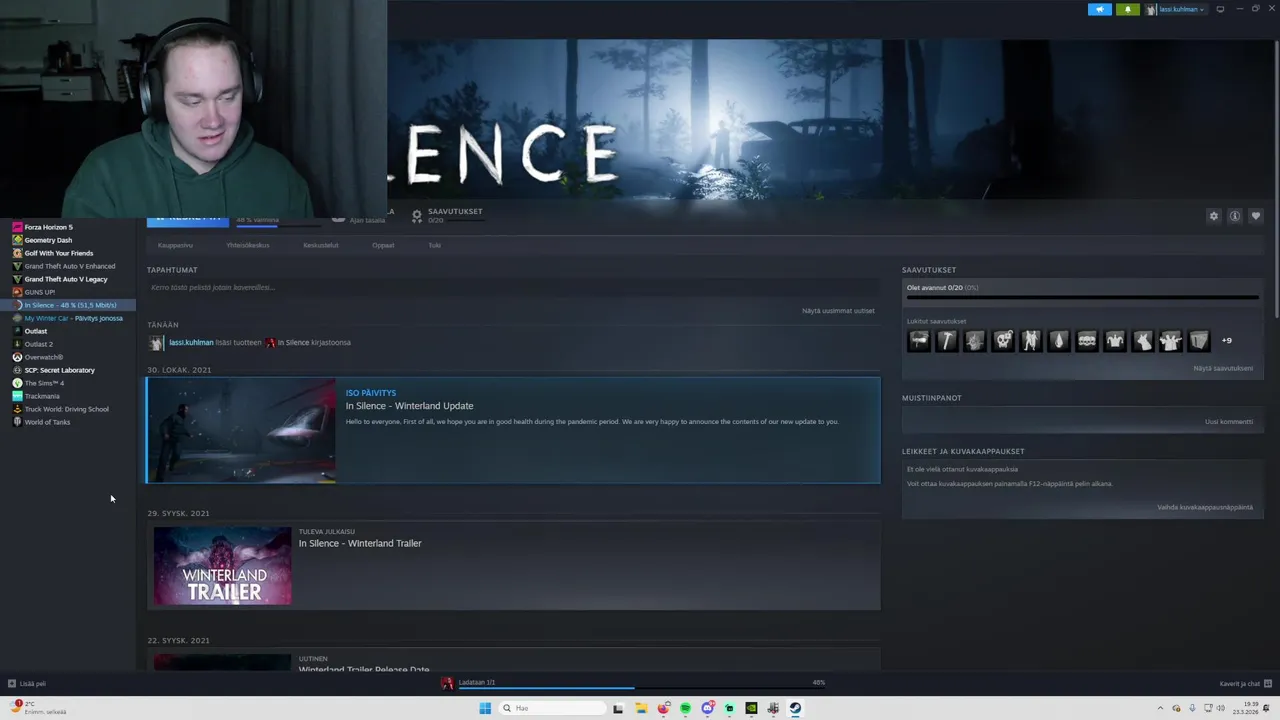
Task: Click the achievements progress bar
Action: (x=1083, y=298)
